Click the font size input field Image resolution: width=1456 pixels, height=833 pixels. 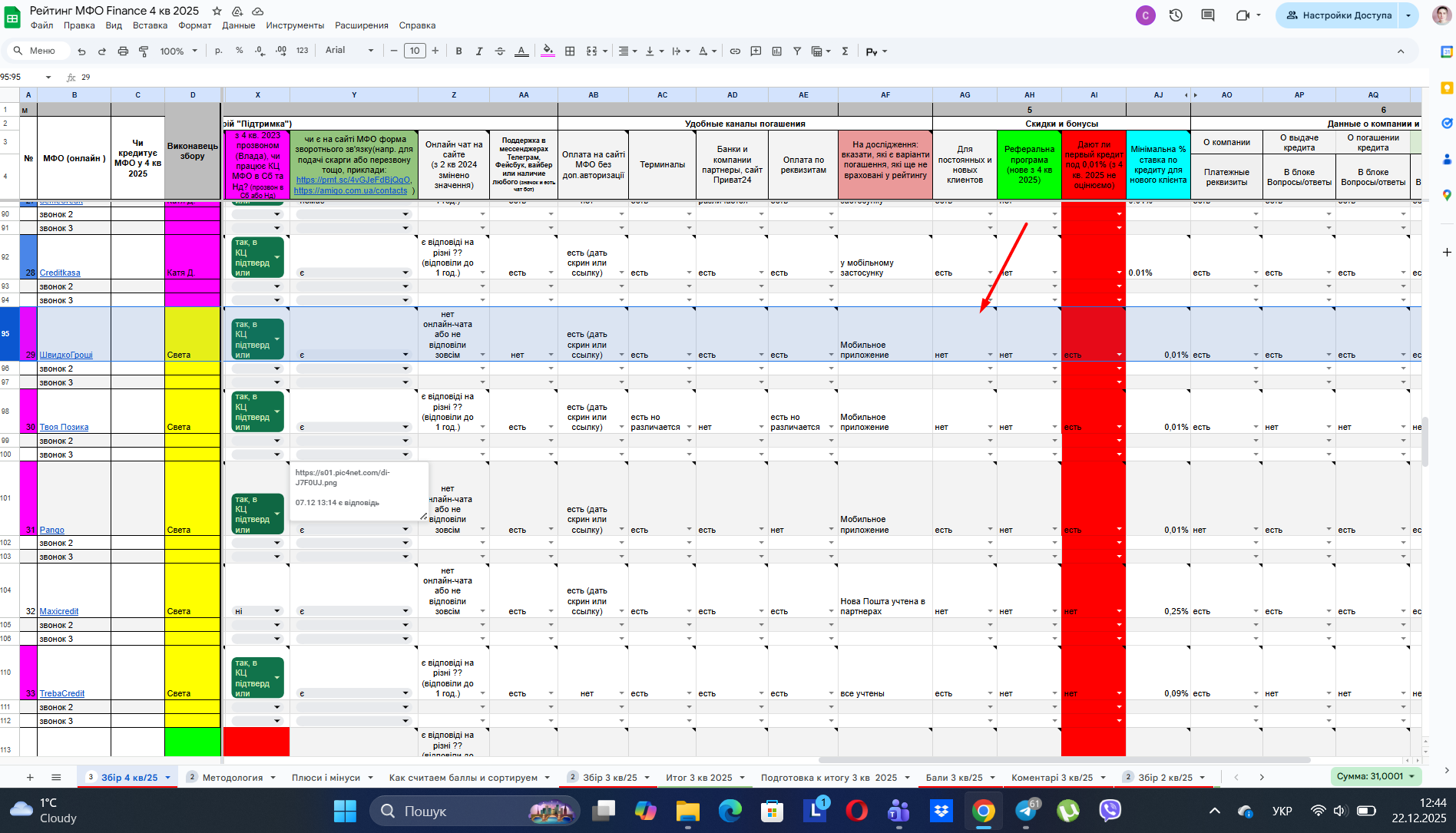tap(415, 51)
